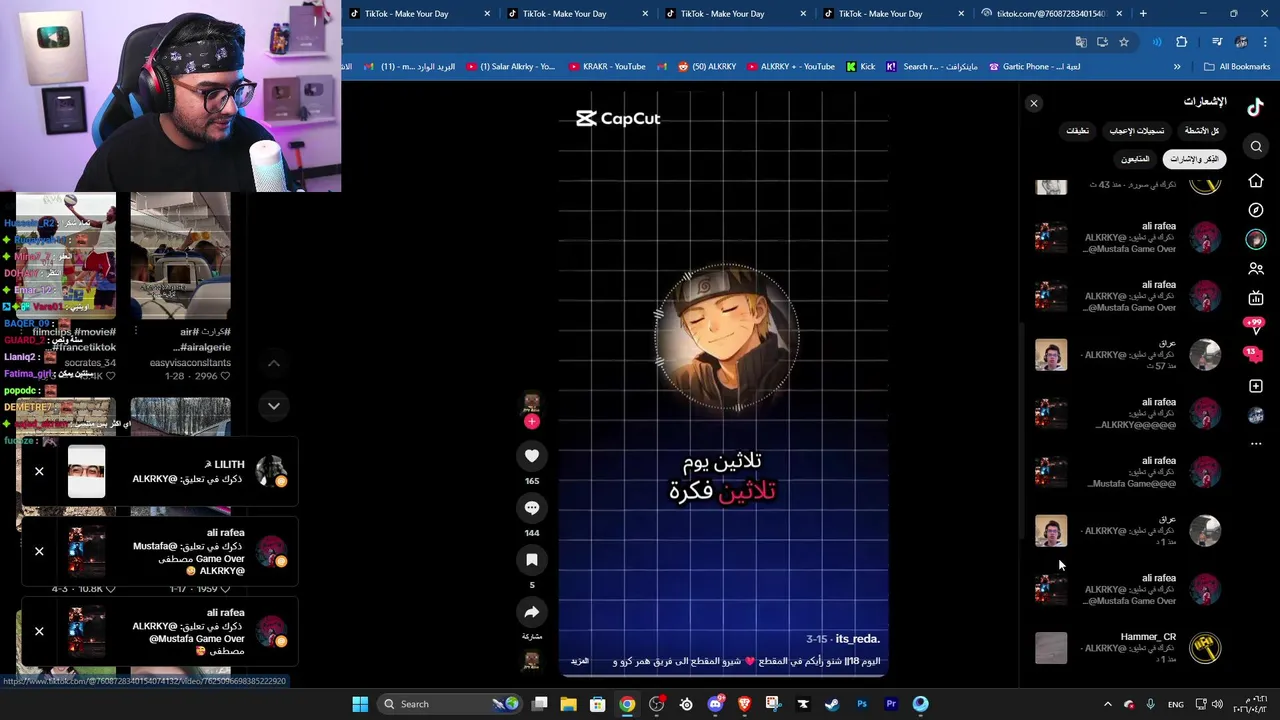The height and width of the screenshot is (720, 1280).
Task: Open Brave browser from the taskbar
Action: pyautogui.click(x=744, y=704)
